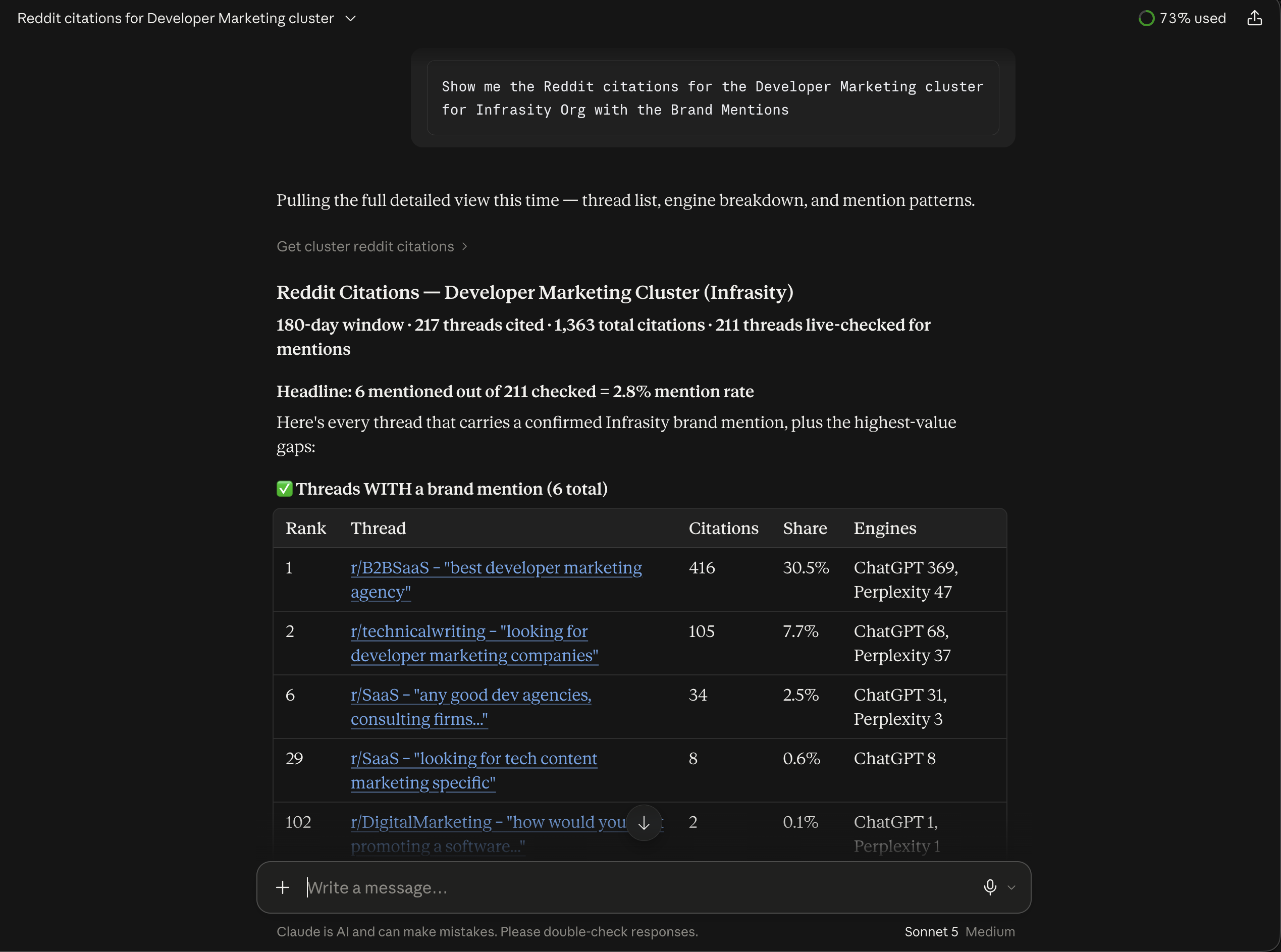This screenshot has width=1281, height=952.
Task: Open the share icon at top right
Action: 1254,19
